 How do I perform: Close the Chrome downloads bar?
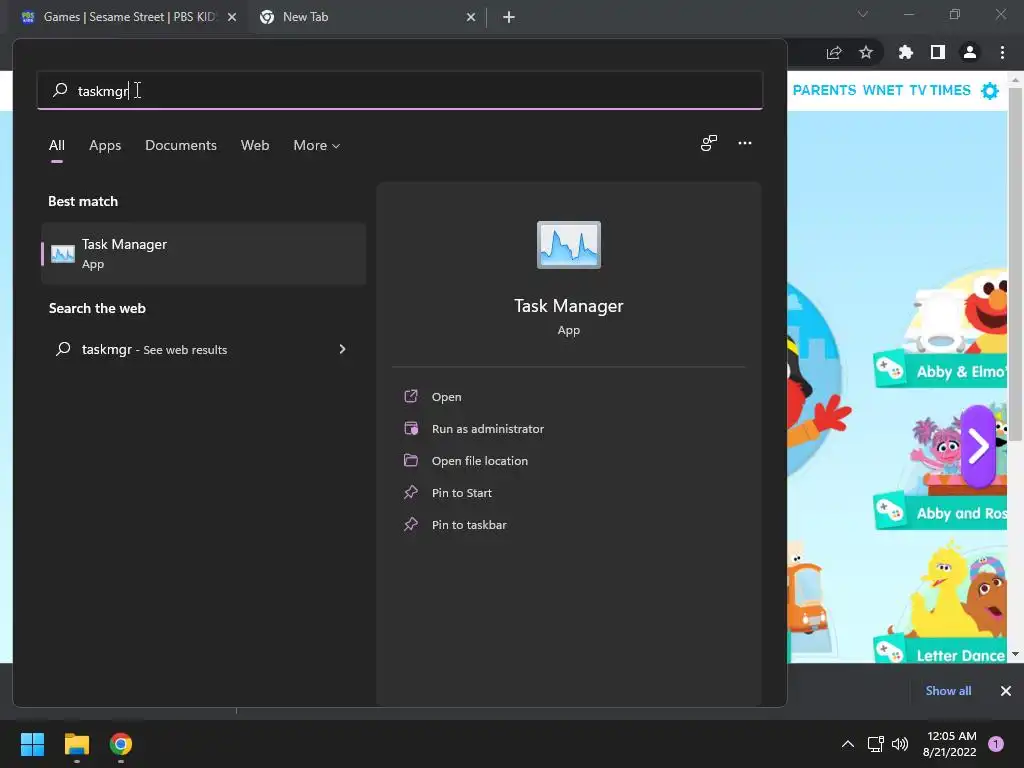coord(1006,690)
